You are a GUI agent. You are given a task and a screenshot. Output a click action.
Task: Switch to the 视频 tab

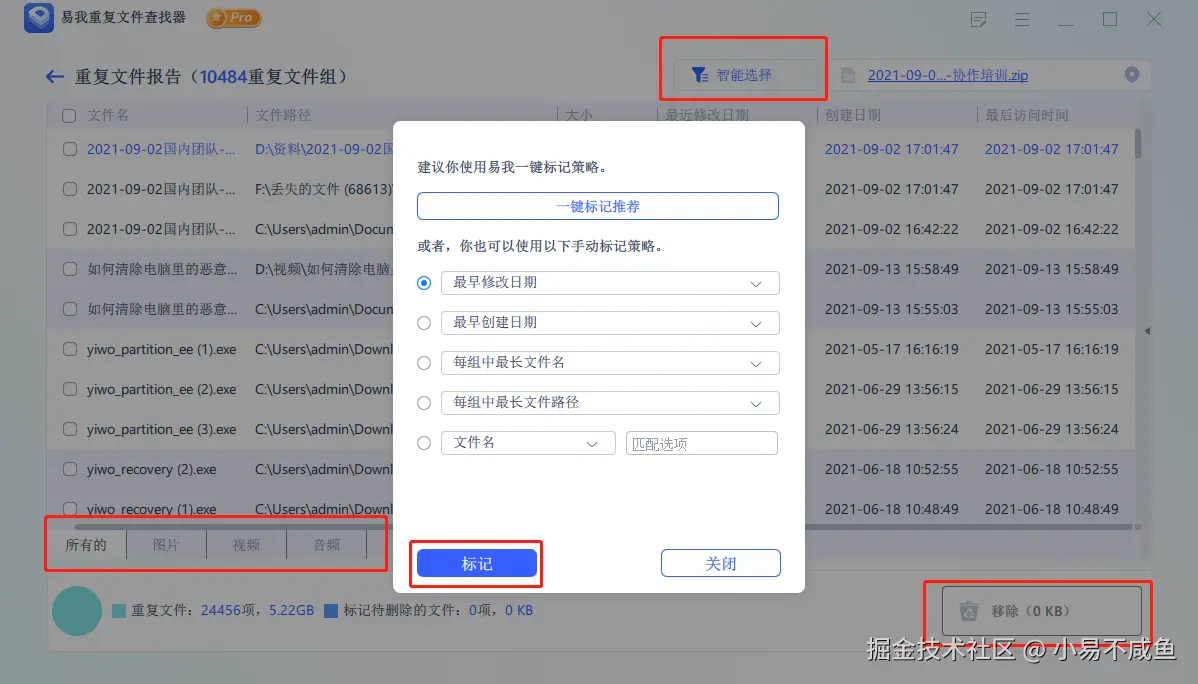tap(246, 545)
